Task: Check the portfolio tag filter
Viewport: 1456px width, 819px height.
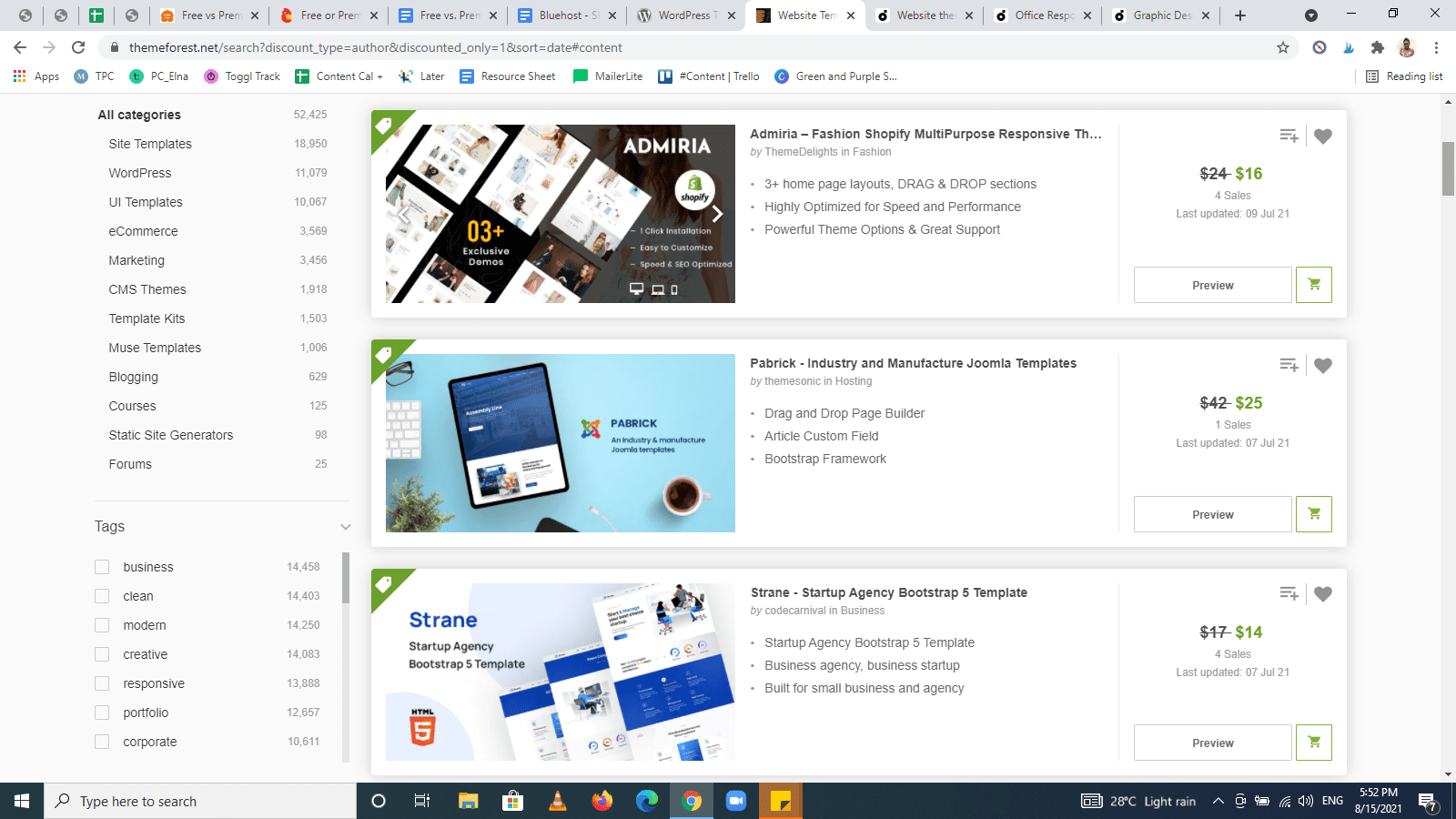Action: click(x=102, y=713)
